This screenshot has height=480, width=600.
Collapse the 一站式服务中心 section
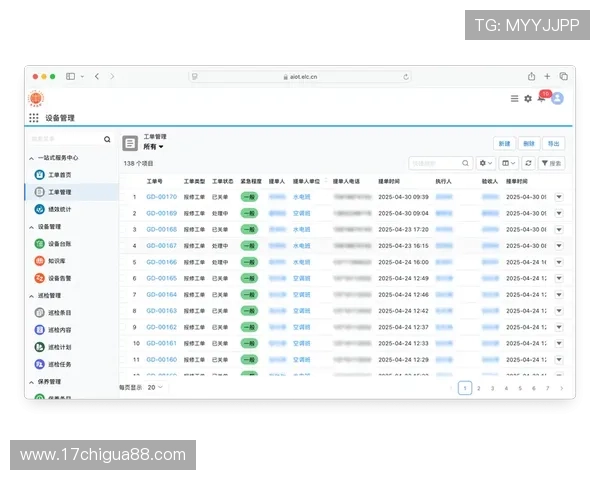click(x=31, y=158)
